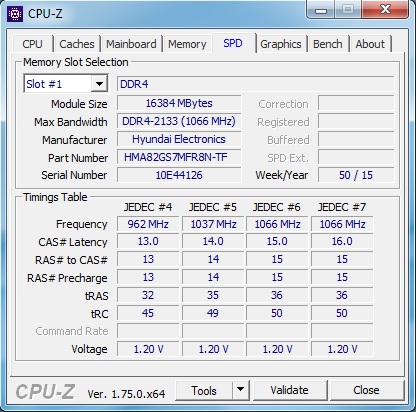Click CAS# Latency value 14.0
416x412 pixels.
(213, 241)
